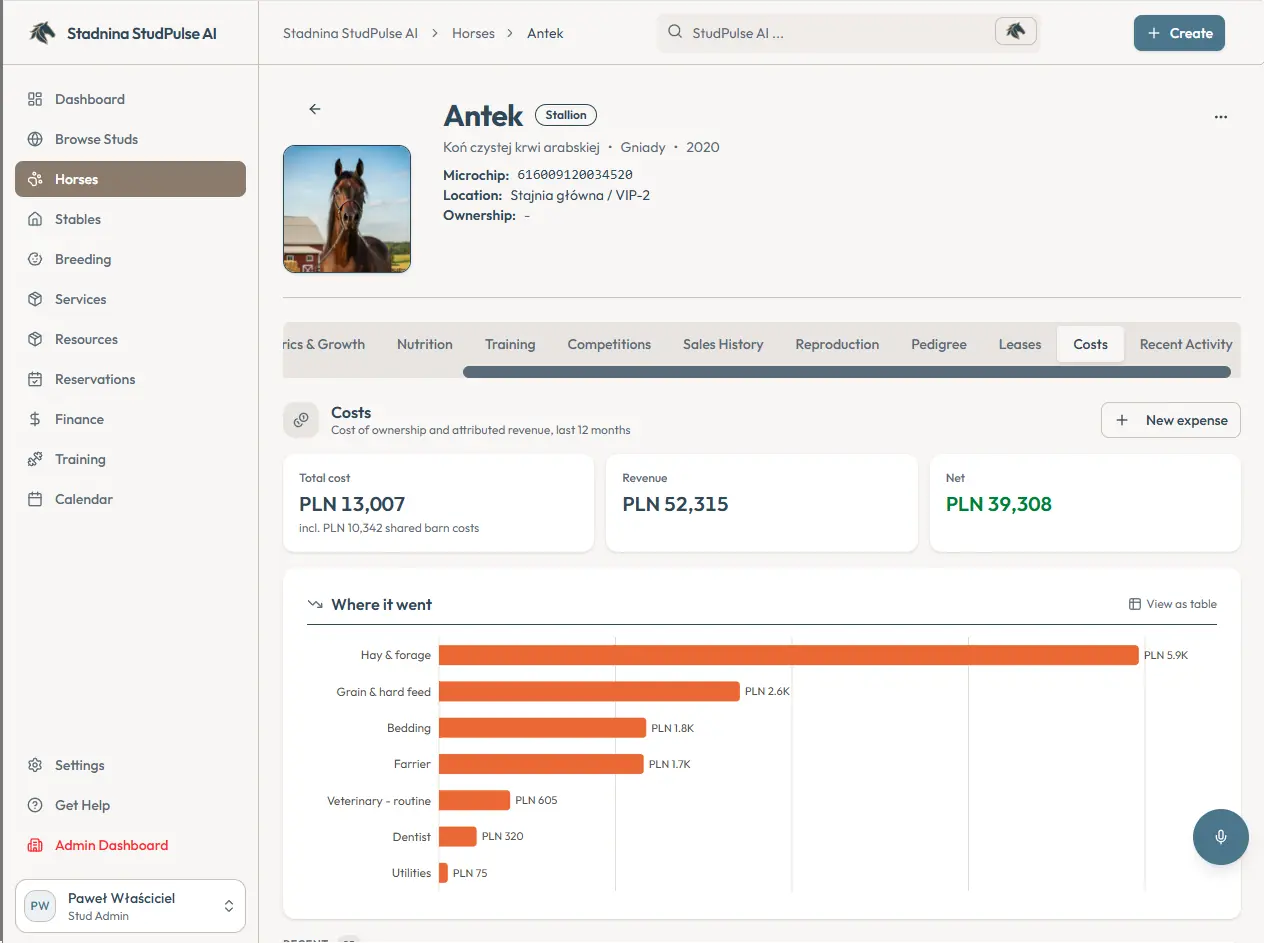Screen dimensions: 1264x943
Task: Click the microphone voice assistant button
Action: point(1221,837)
